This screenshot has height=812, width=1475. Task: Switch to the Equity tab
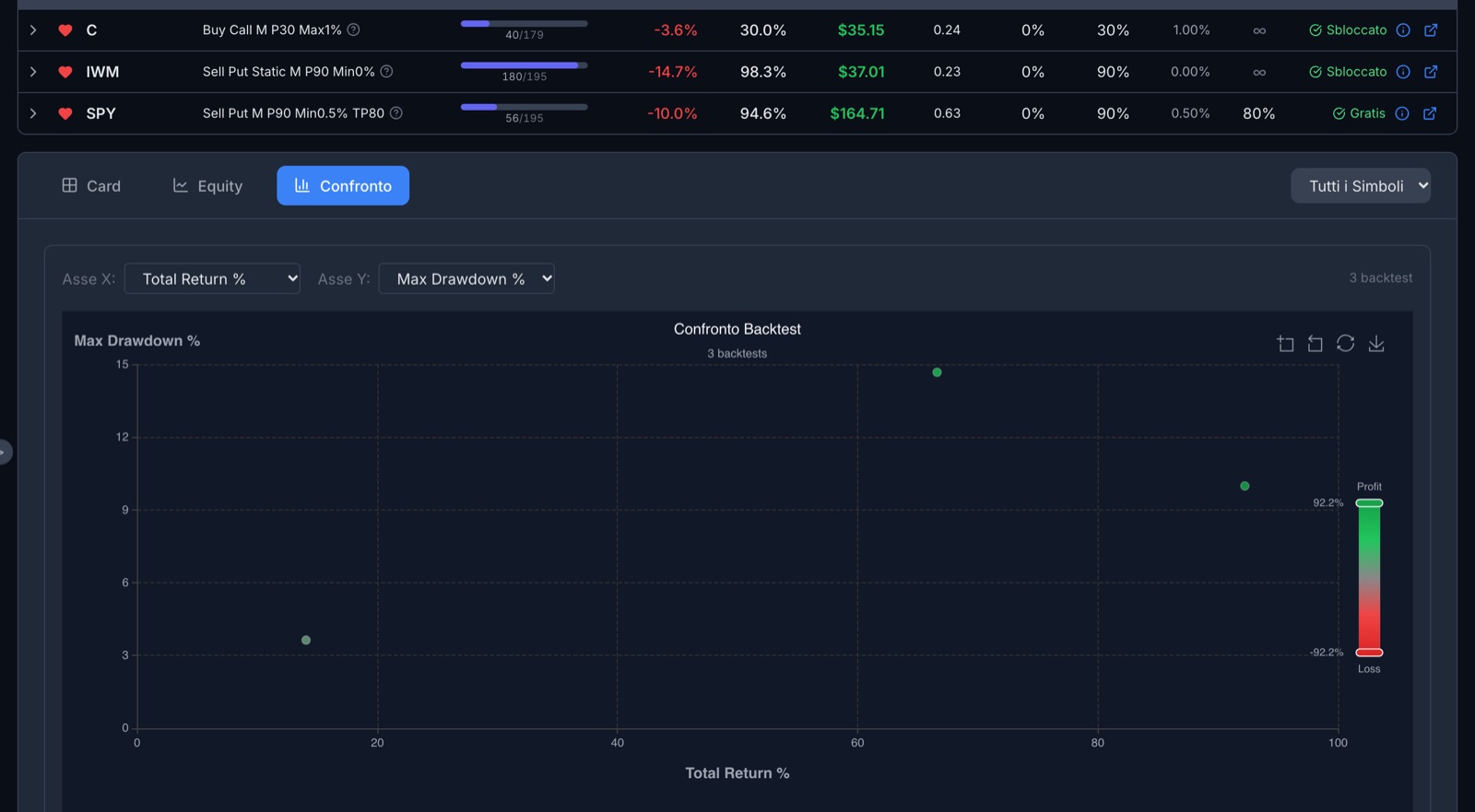click(207, 186)
